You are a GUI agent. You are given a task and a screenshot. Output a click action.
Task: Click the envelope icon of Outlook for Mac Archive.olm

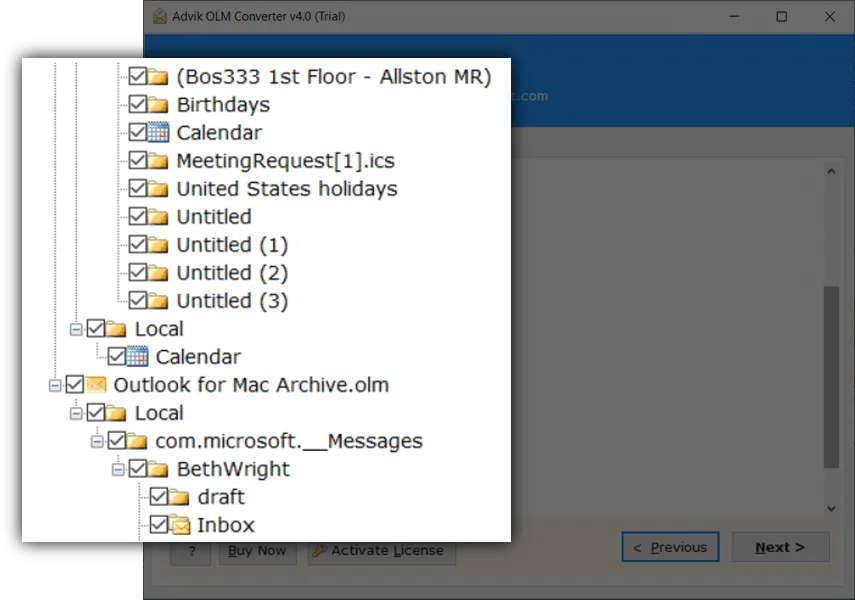coord(95,385)
